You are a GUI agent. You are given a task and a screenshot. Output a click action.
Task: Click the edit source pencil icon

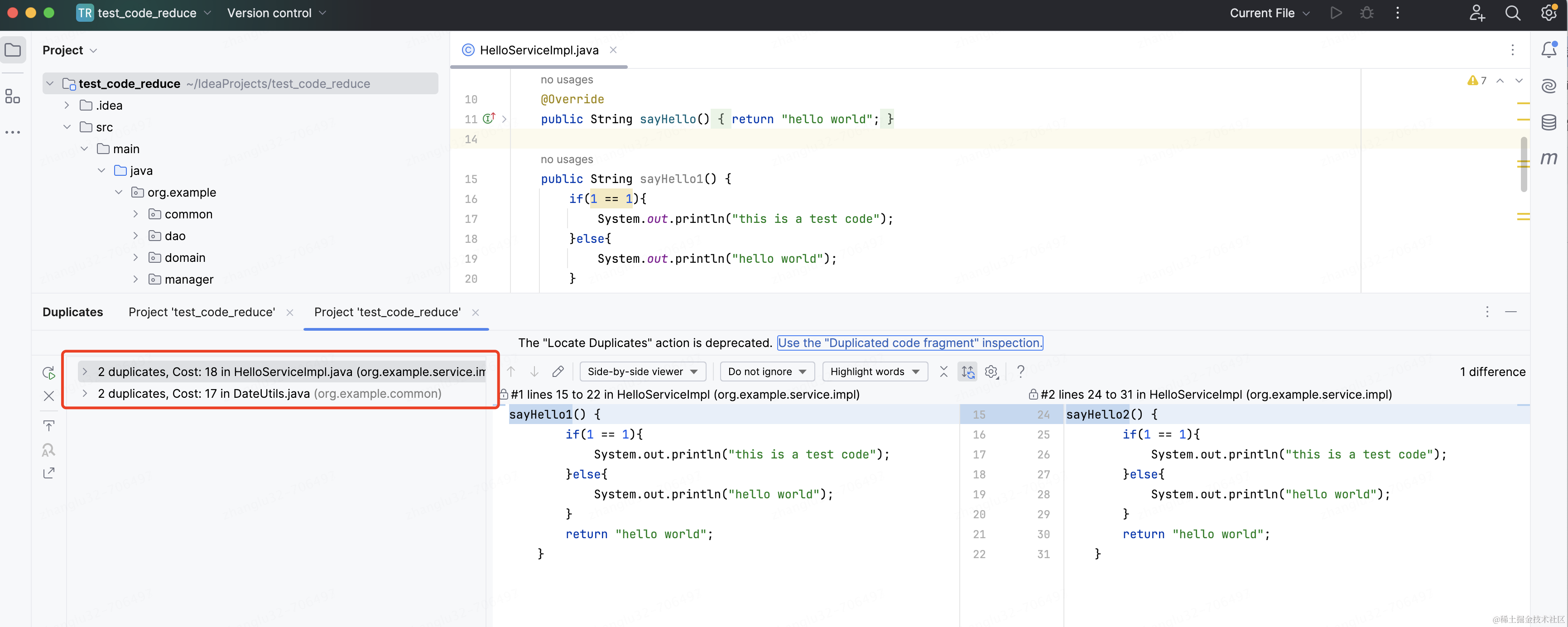coord(558,371)
